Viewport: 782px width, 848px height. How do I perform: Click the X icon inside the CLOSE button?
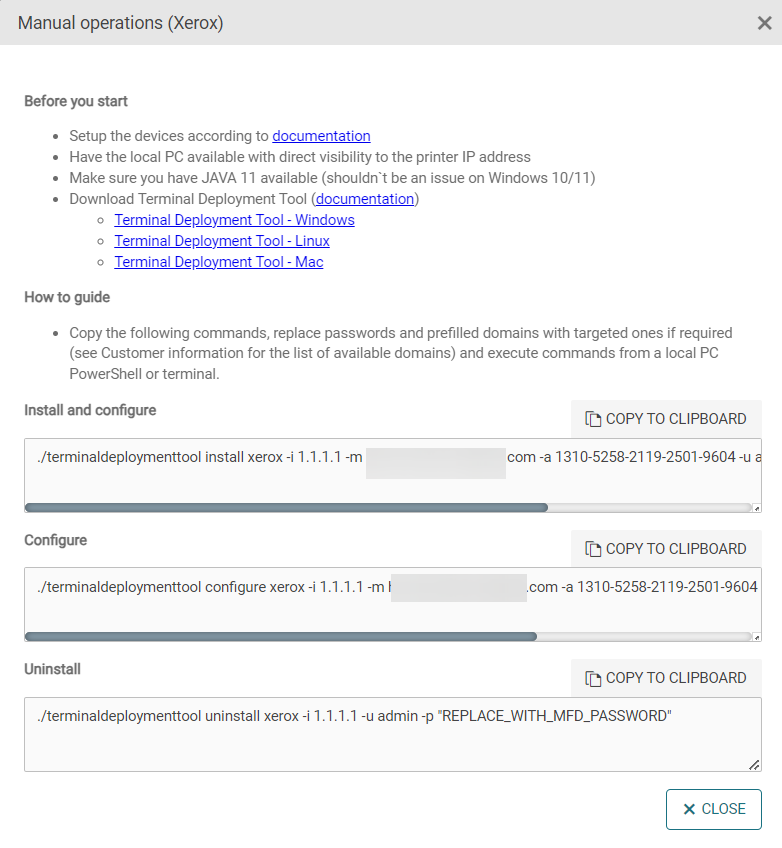click(x=689, y=809)
